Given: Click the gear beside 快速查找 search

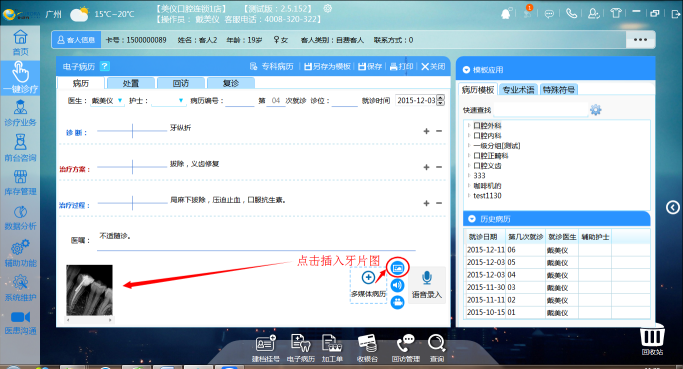Looking at the screenshot, I should 595,110.
